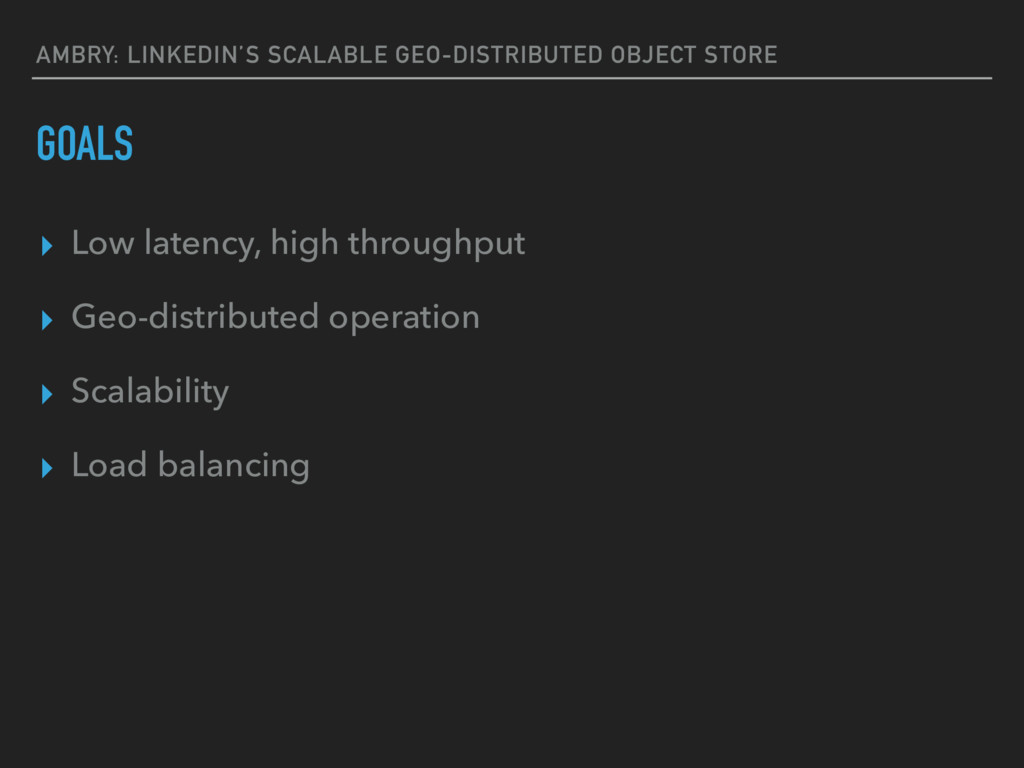Image resolution: width=1024 pixels, height=768 pixels.
Task: Select LINKEDIN'S in the slide header
Action: 193,55
